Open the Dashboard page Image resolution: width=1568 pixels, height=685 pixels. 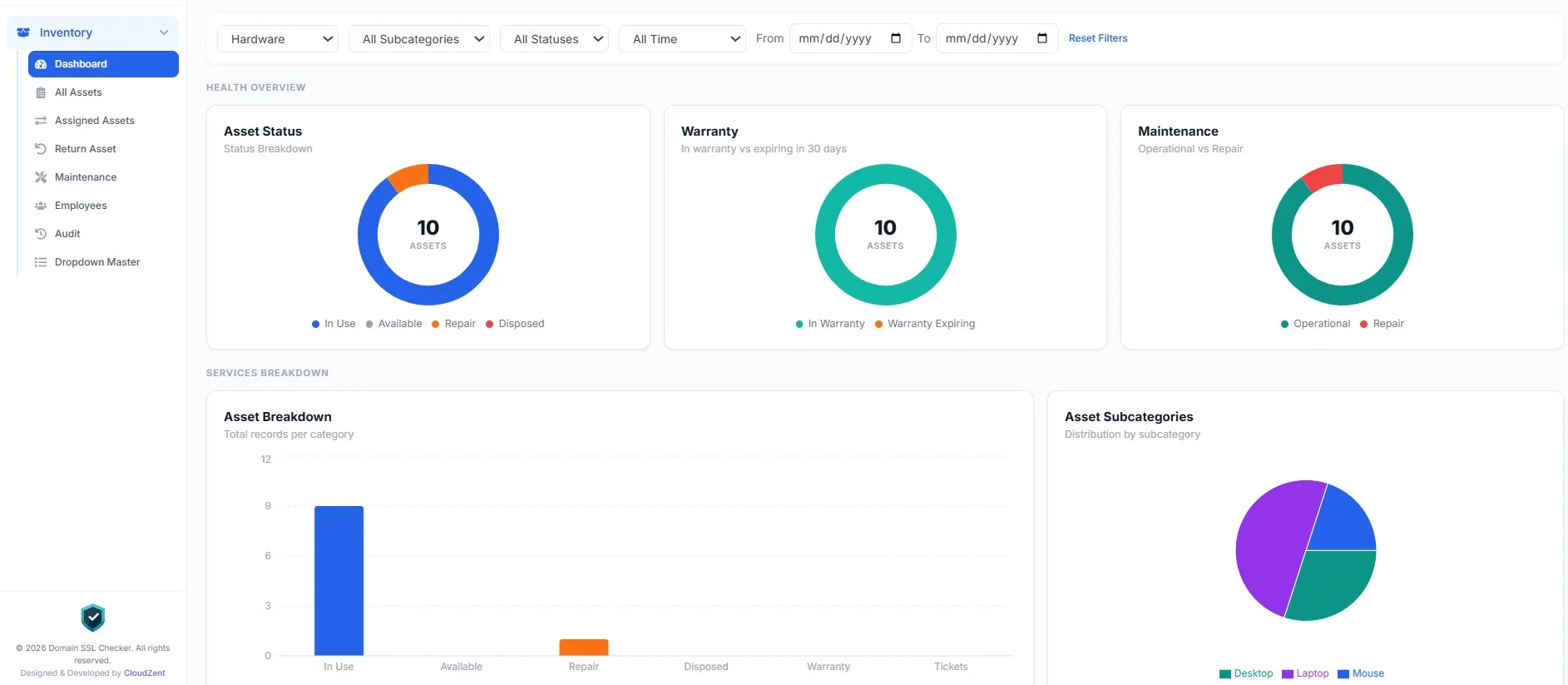pyautogui.click(x=103, y=64)
